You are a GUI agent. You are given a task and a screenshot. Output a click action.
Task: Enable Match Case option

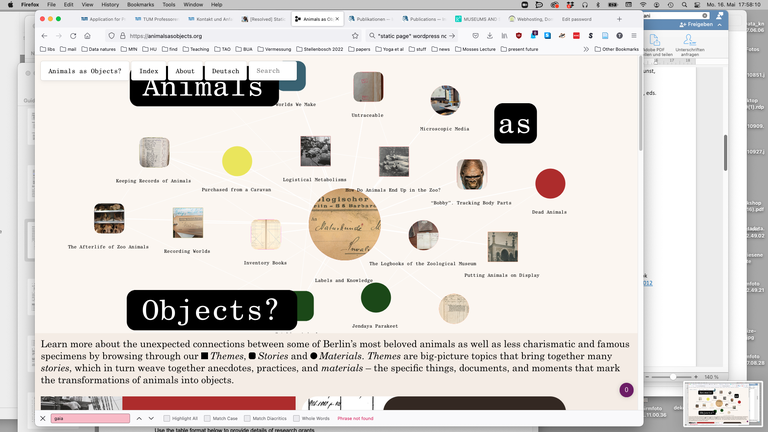[207, 418]
